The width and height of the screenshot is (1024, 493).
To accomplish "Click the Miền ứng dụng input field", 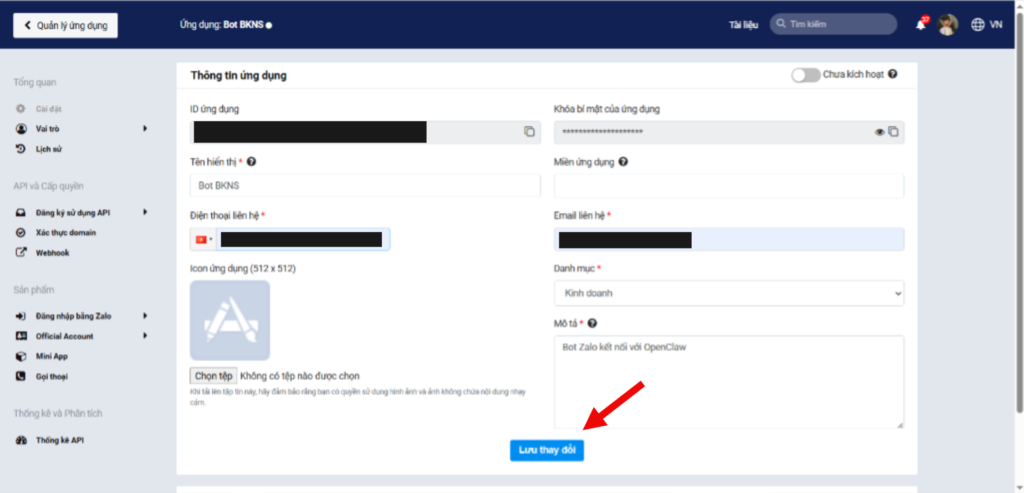I will (729, 186).
